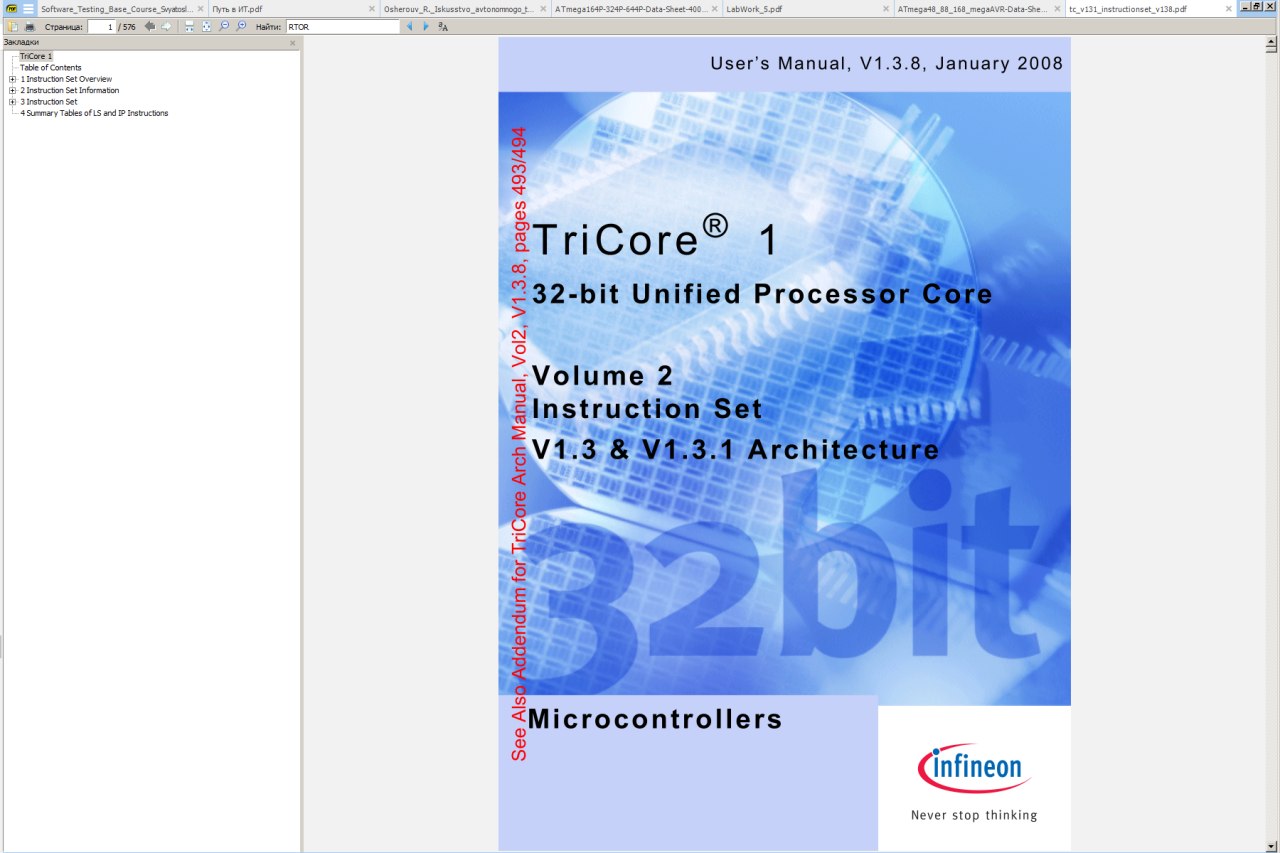1280x853 pixels.
Task: Zoom out with the magnifier minus icon
Action: [x=224, y=26]
